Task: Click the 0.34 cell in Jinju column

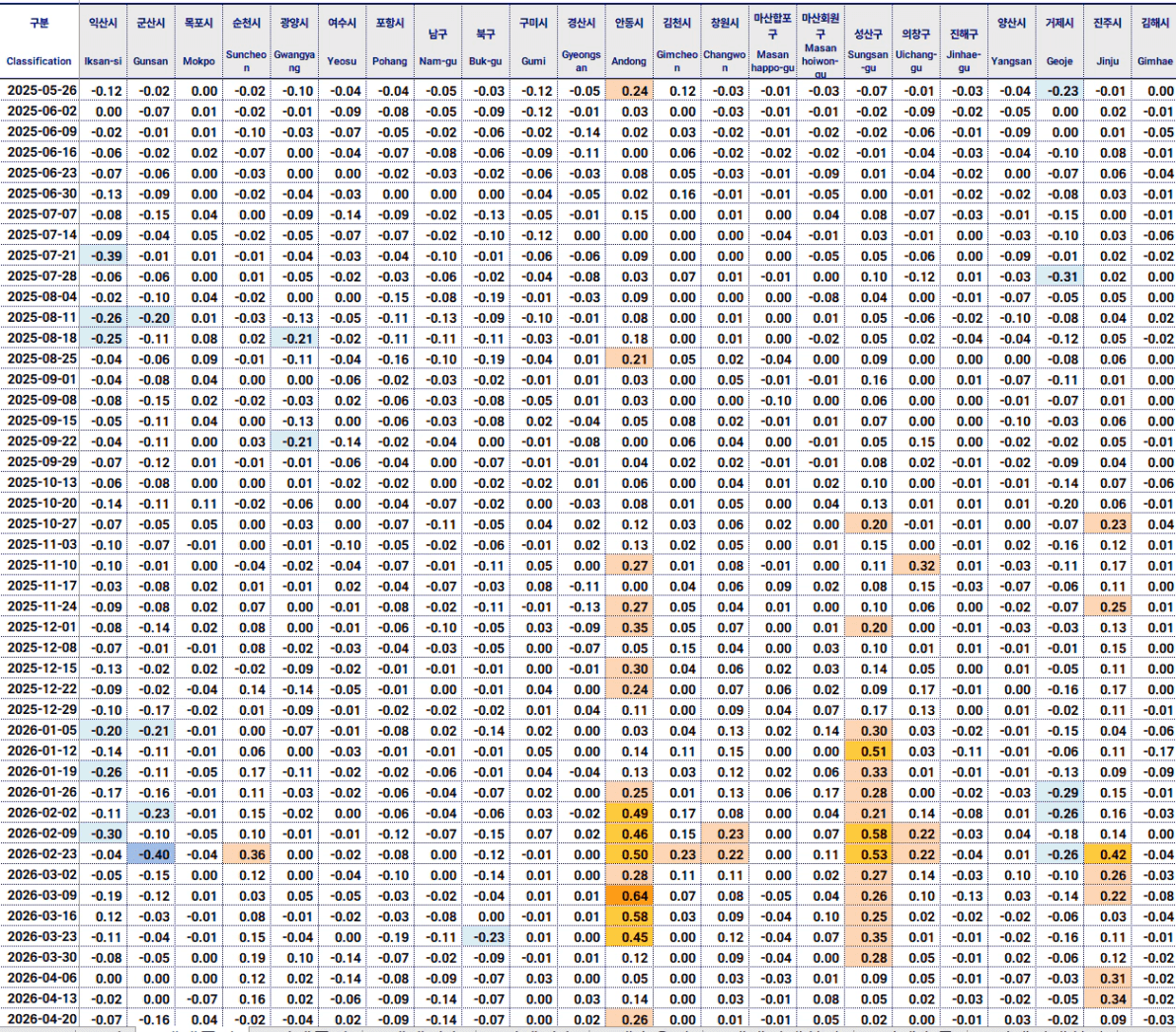Action: 1108,998
